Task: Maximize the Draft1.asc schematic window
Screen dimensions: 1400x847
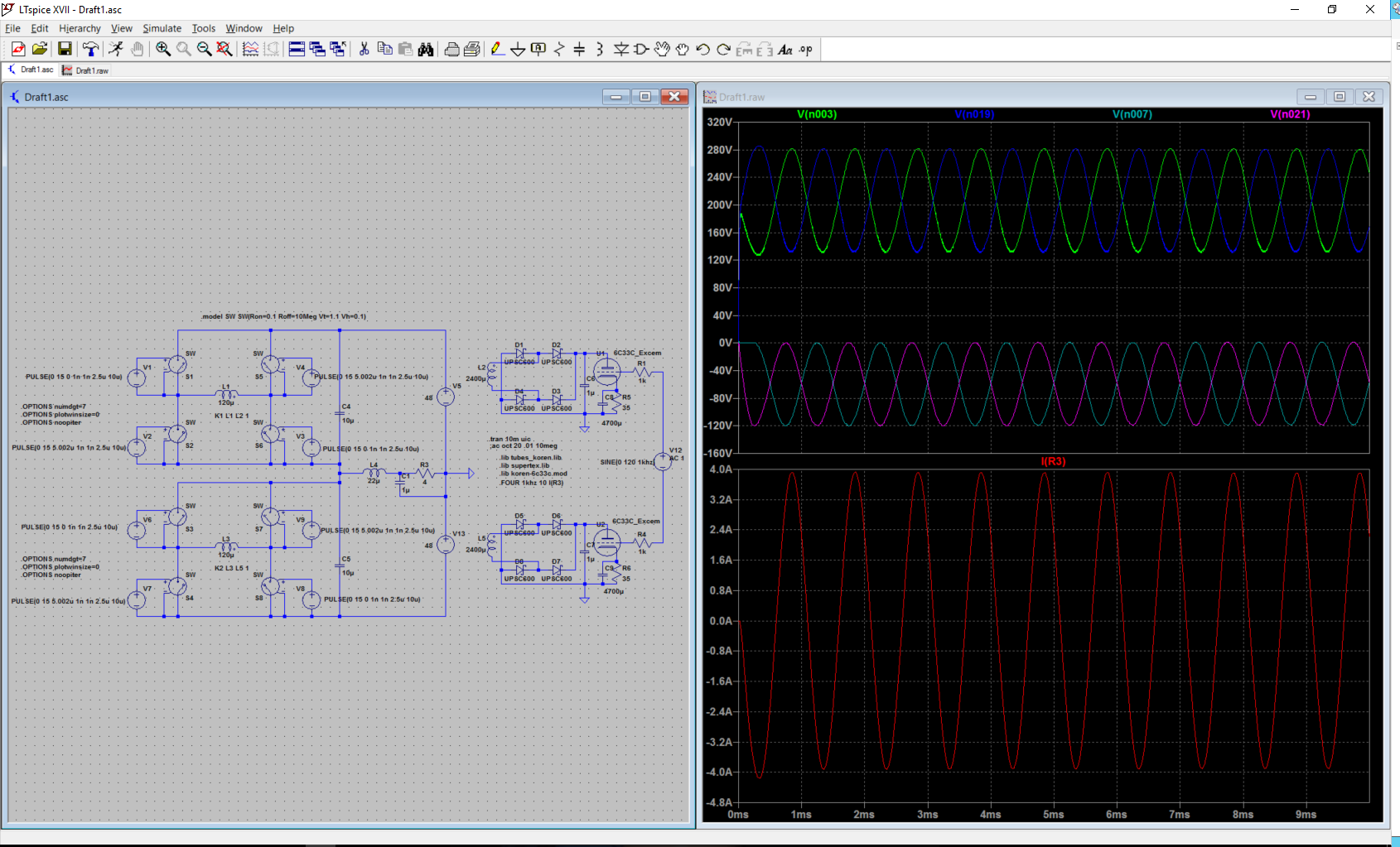Action: [645, 97]
